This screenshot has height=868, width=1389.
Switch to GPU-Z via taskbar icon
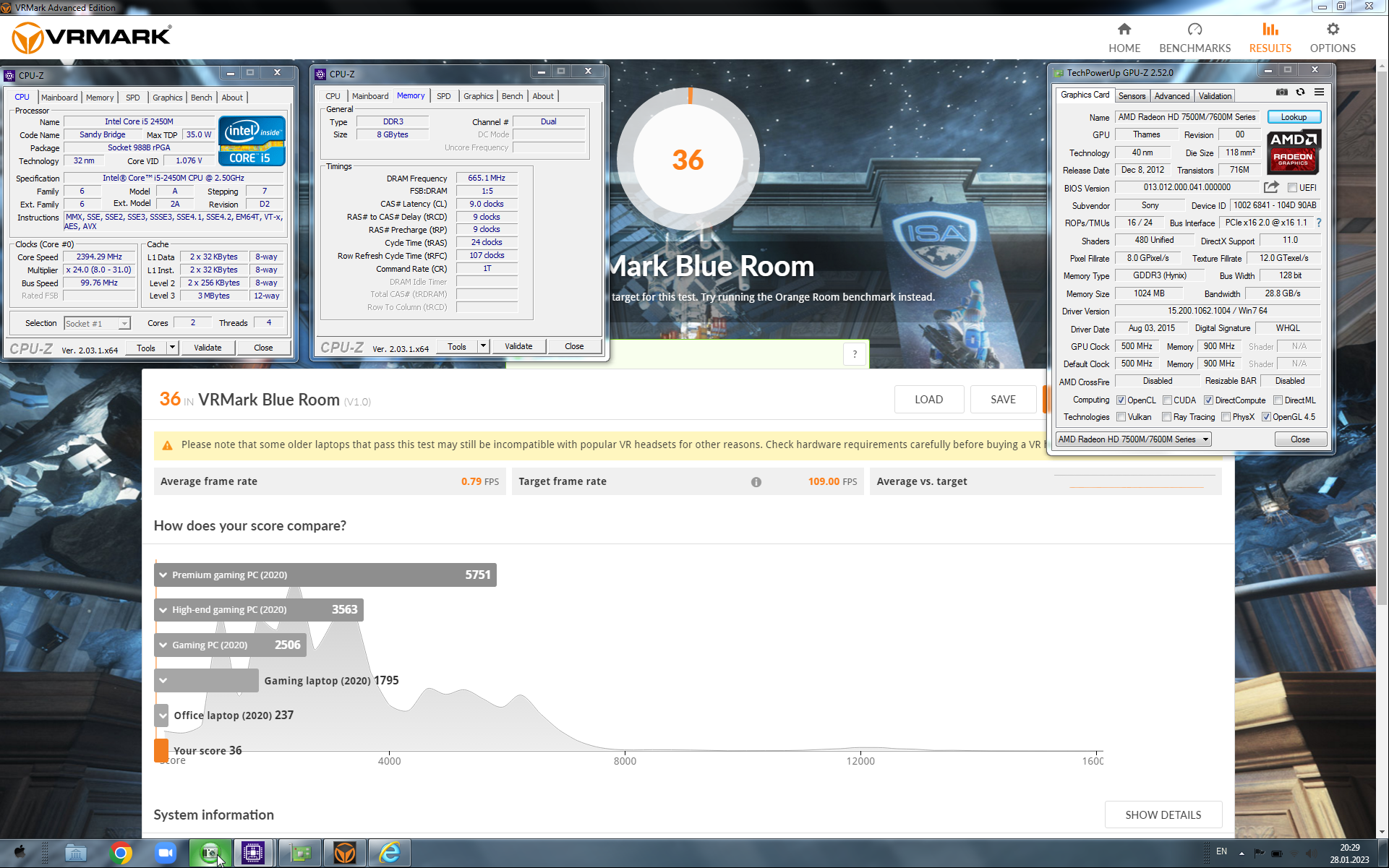click(x=300, y=854)
